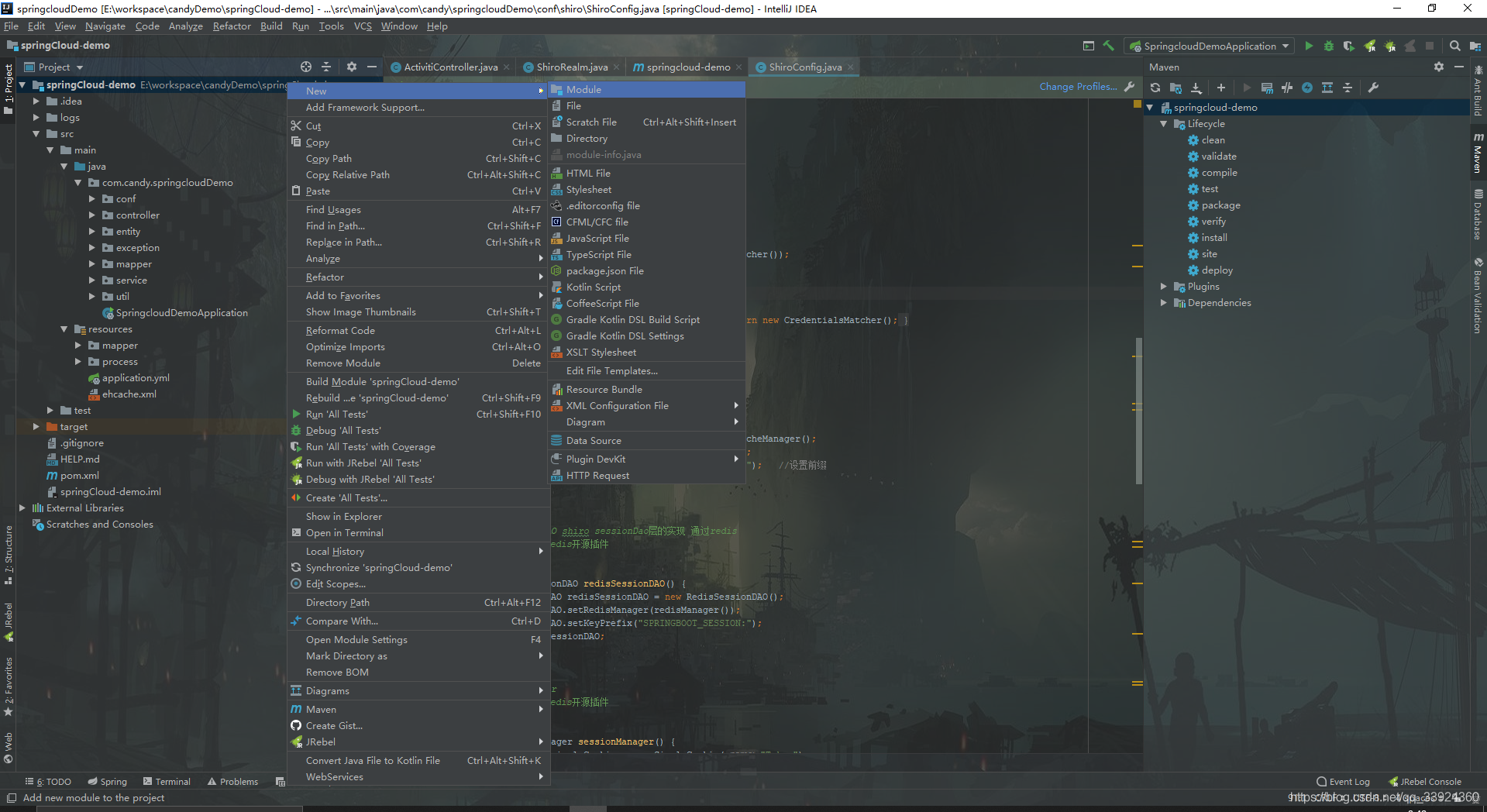The image size is (1487, 812).
Task: Open JRebel Console button
Action: [x=1425, y=782]
